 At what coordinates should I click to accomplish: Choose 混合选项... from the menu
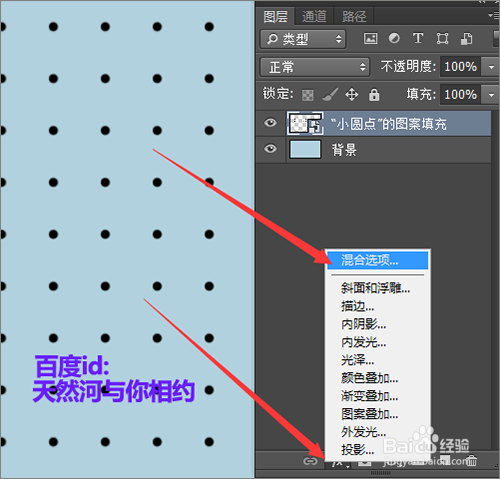pyautogui.click(x=378, y=260)
